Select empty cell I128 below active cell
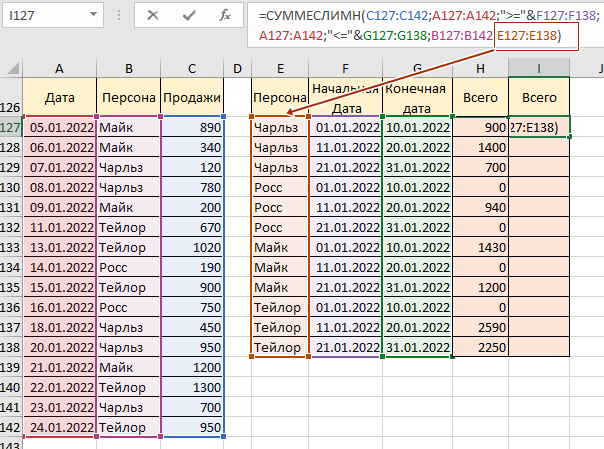The height and width of the screenshot is (449, 604). point(539,147)
